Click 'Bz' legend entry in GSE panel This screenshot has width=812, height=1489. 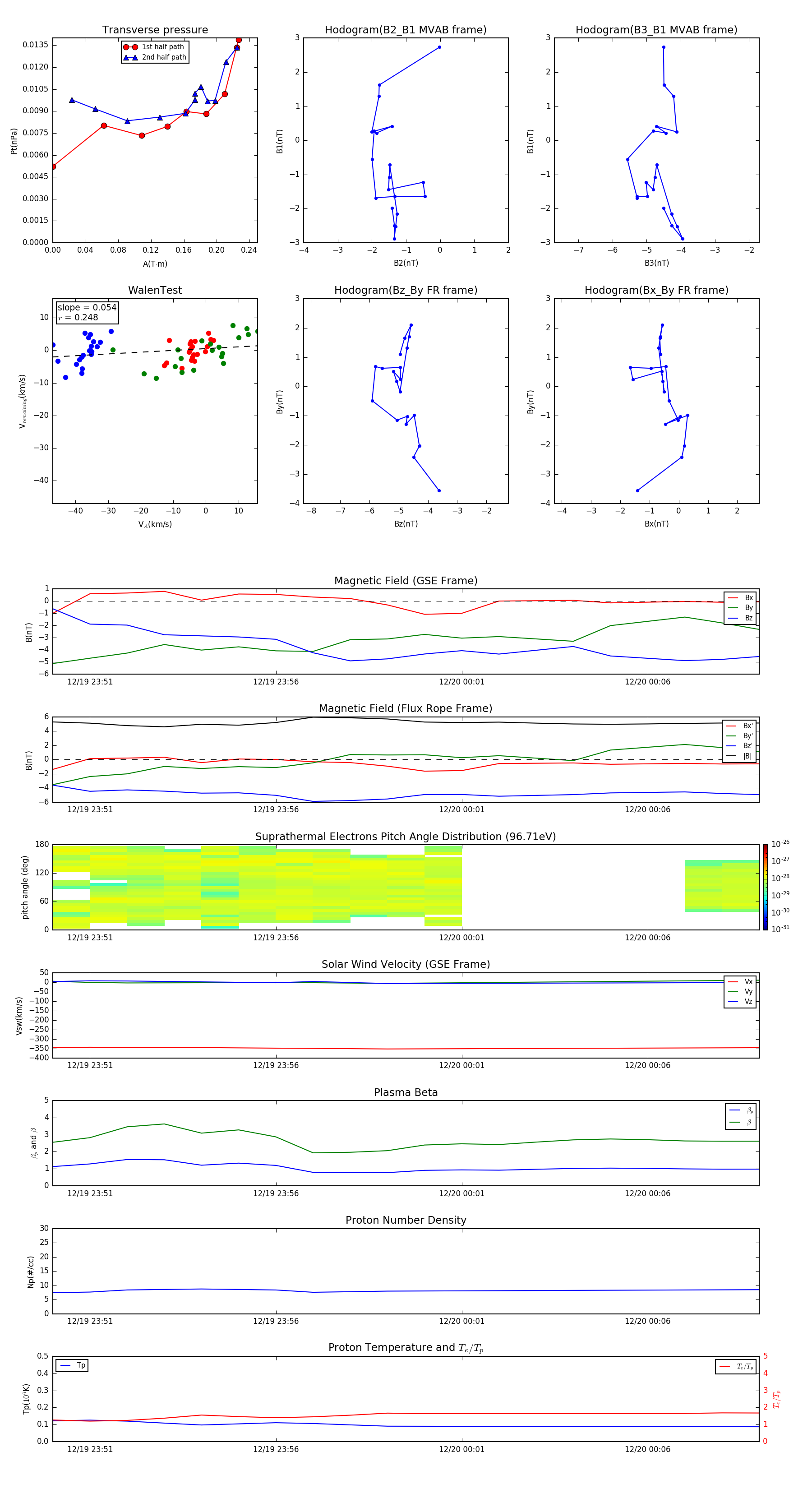coord(740,618)
